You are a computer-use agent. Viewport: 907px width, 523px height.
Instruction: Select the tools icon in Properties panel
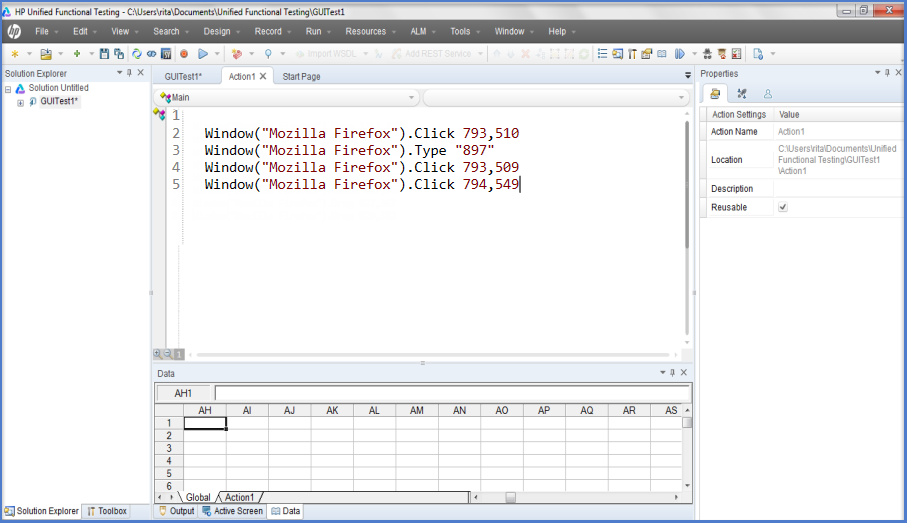(742, 94)
